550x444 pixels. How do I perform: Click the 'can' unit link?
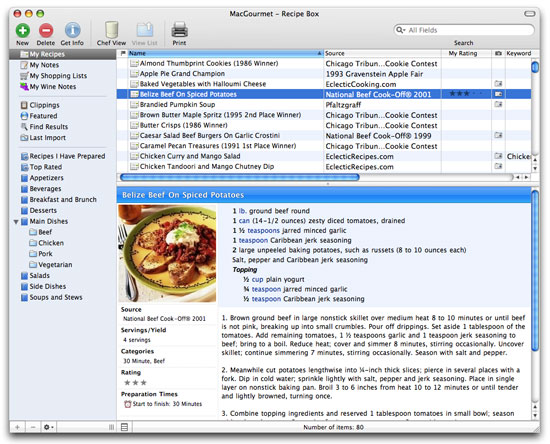(x=244, y=221)
